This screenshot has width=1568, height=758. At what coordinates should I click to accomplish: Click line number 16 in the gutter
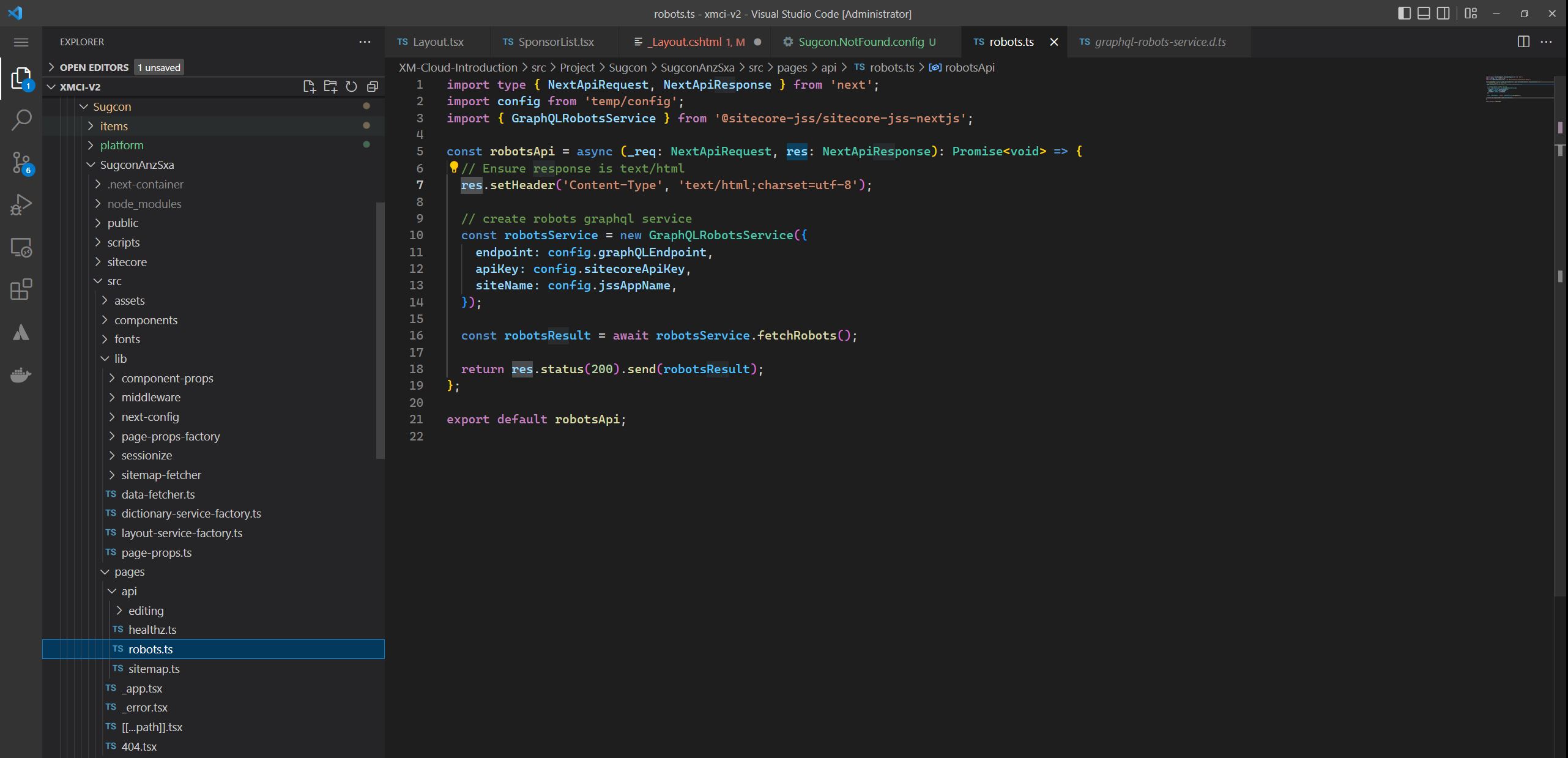[416, 335]
